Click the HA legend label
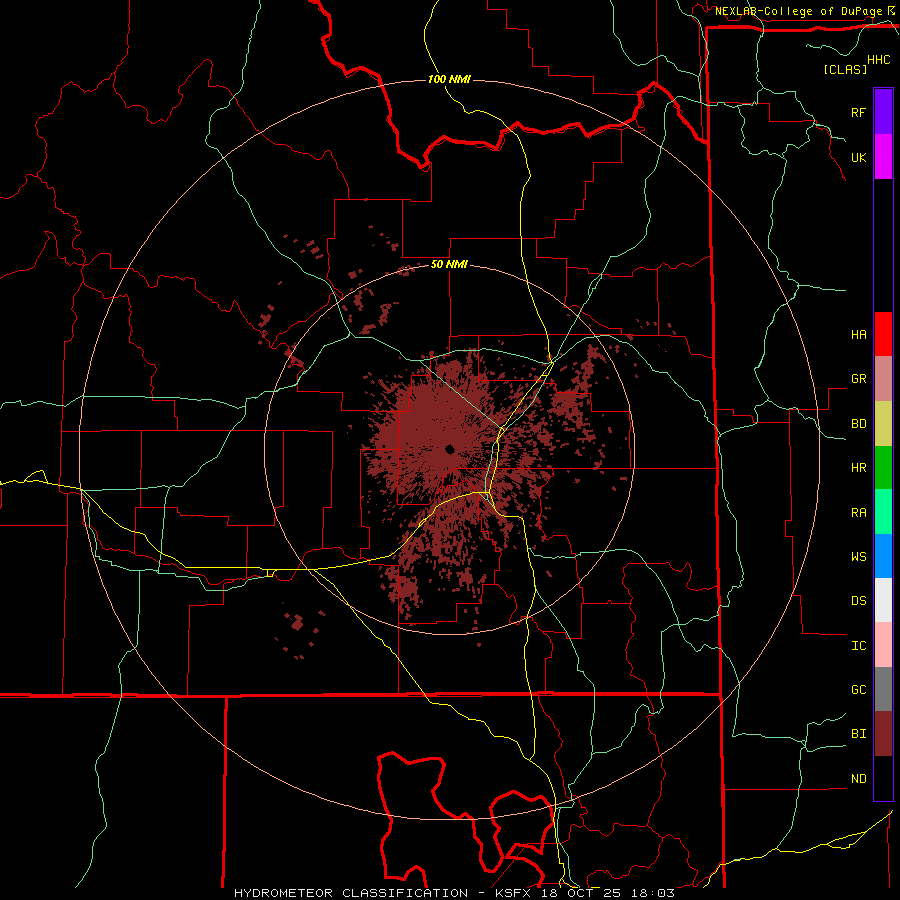Screen dimensions: 900x900 tap(858, 335)
